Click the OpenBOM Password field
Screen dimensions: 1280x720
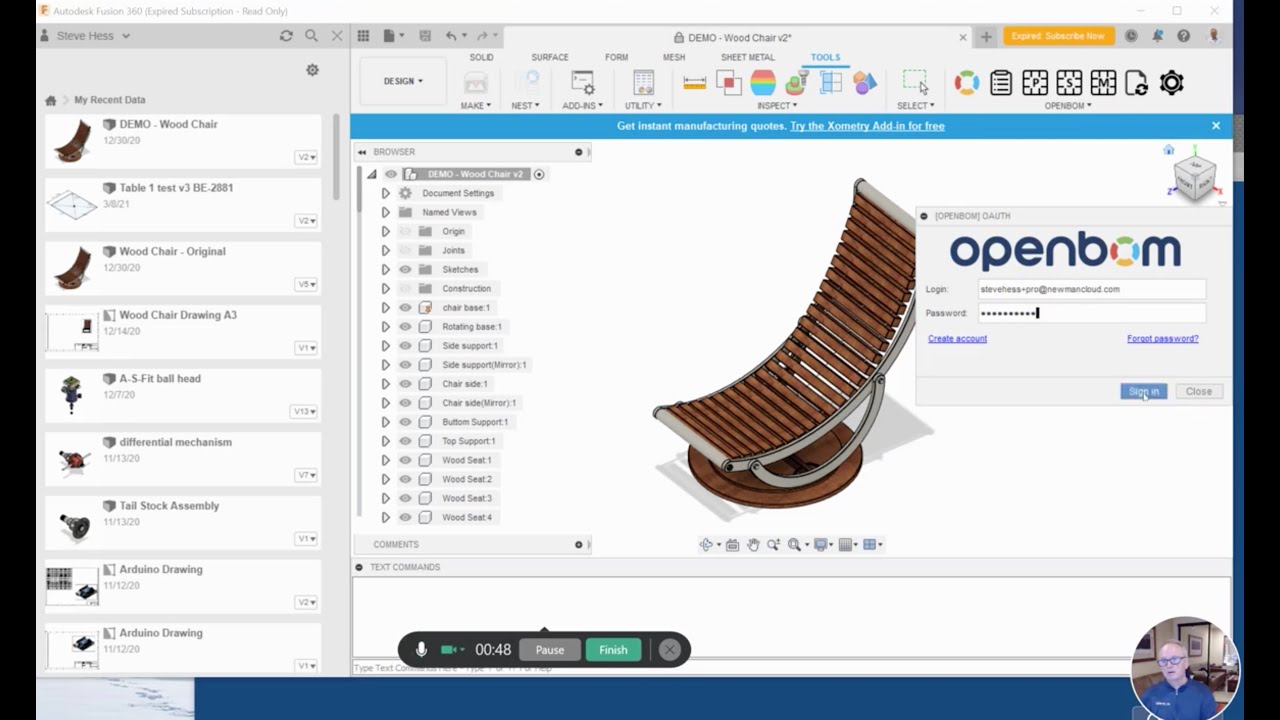click(x=1091, y=313)
